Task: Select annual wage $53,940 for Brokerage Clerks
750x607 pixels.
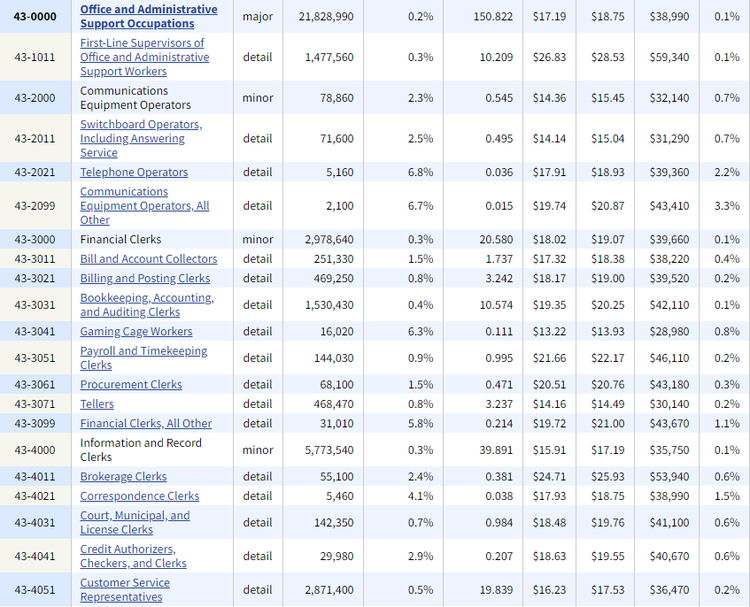Action: pos(669,477)
